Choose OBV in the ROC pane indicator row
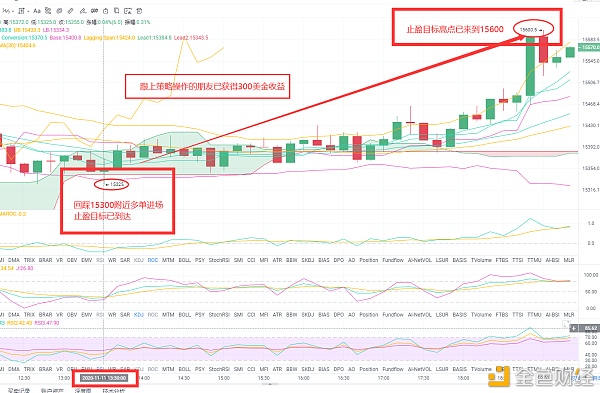The width and height of the screenshot is (600, 393). coord(72,260)
